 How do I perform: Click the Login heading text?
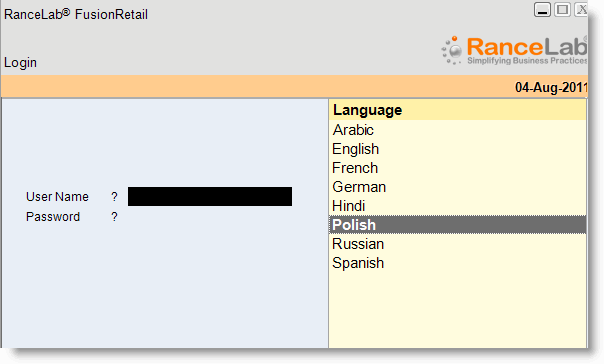tap(20, 62)
